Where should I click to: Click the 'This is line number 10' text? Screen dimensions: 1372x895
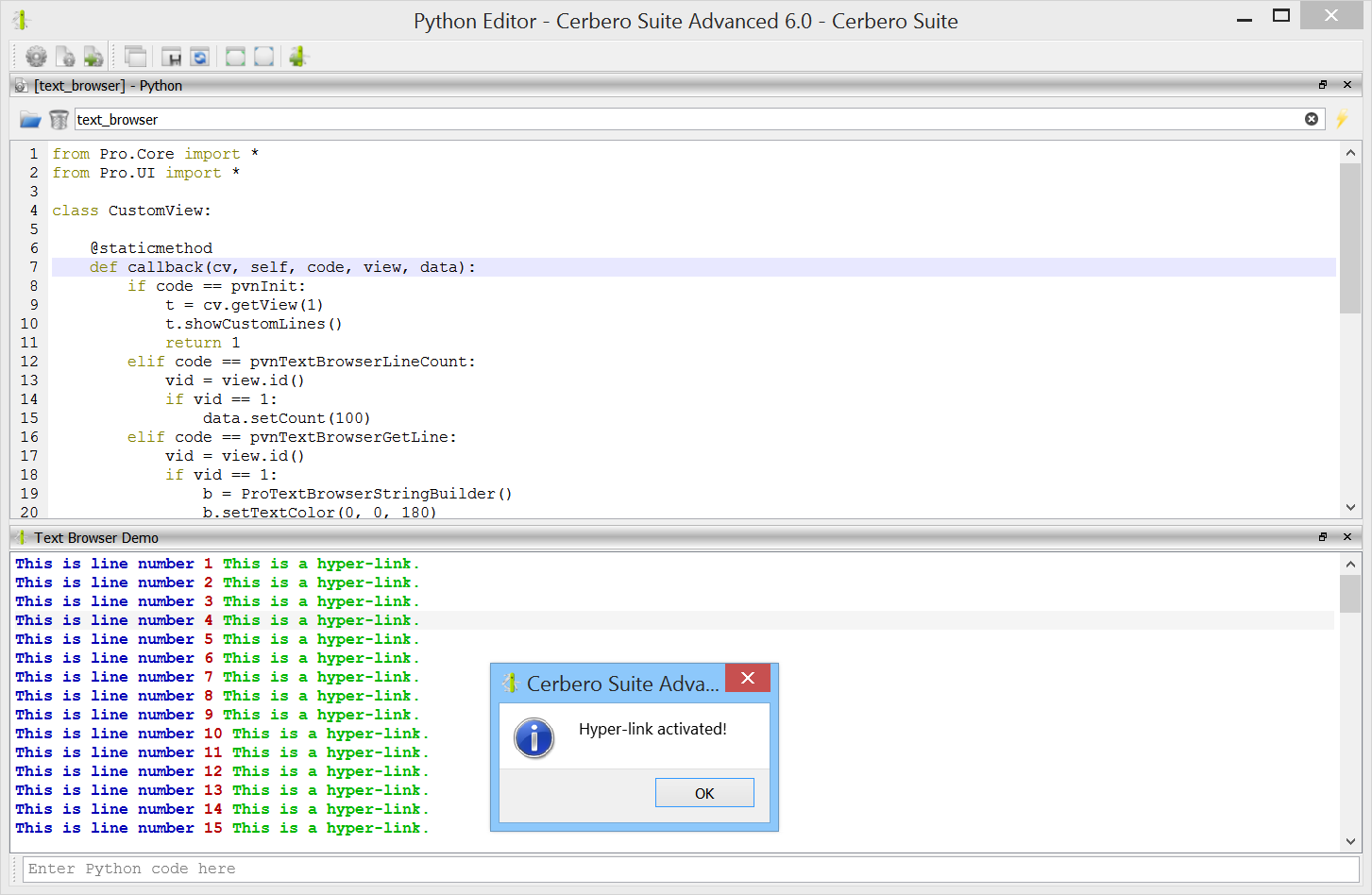pyautogui.click(x=119, y=734)
